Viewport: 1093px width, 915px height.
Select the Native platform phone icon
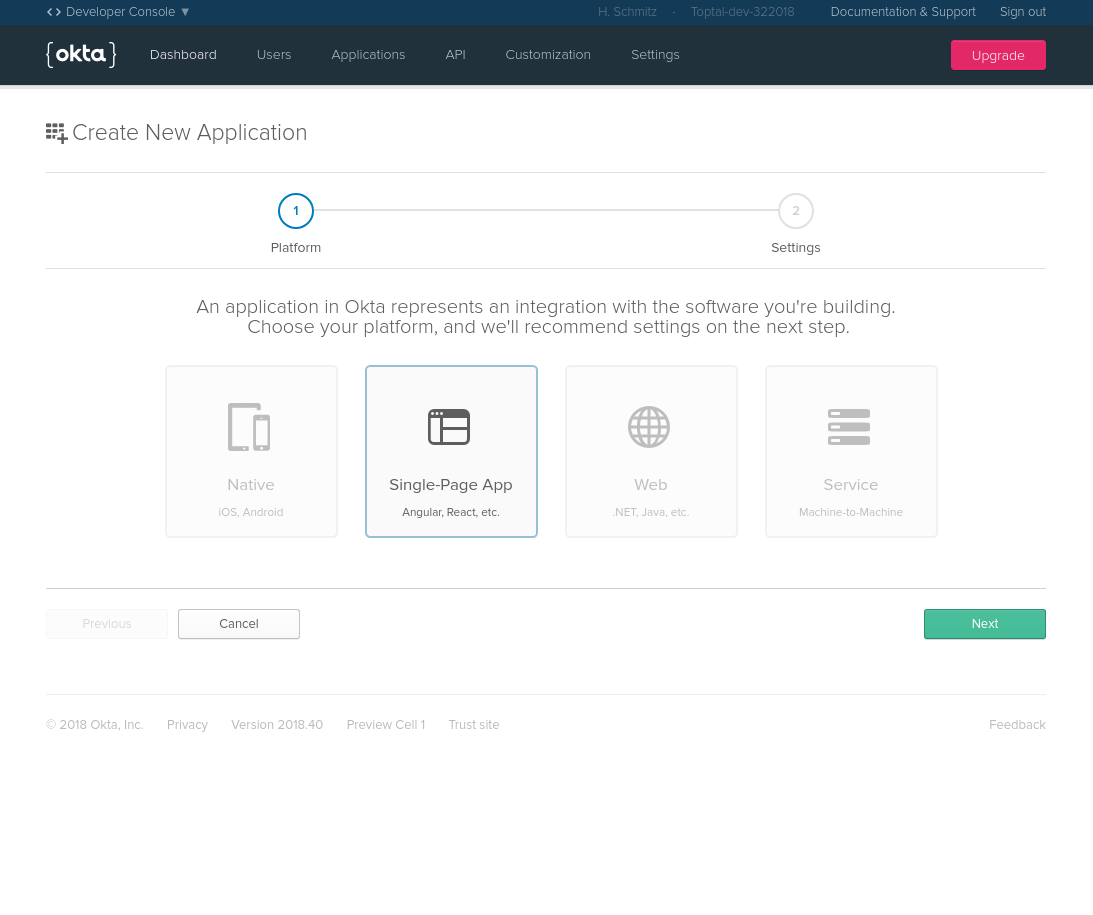click(249, 427)
